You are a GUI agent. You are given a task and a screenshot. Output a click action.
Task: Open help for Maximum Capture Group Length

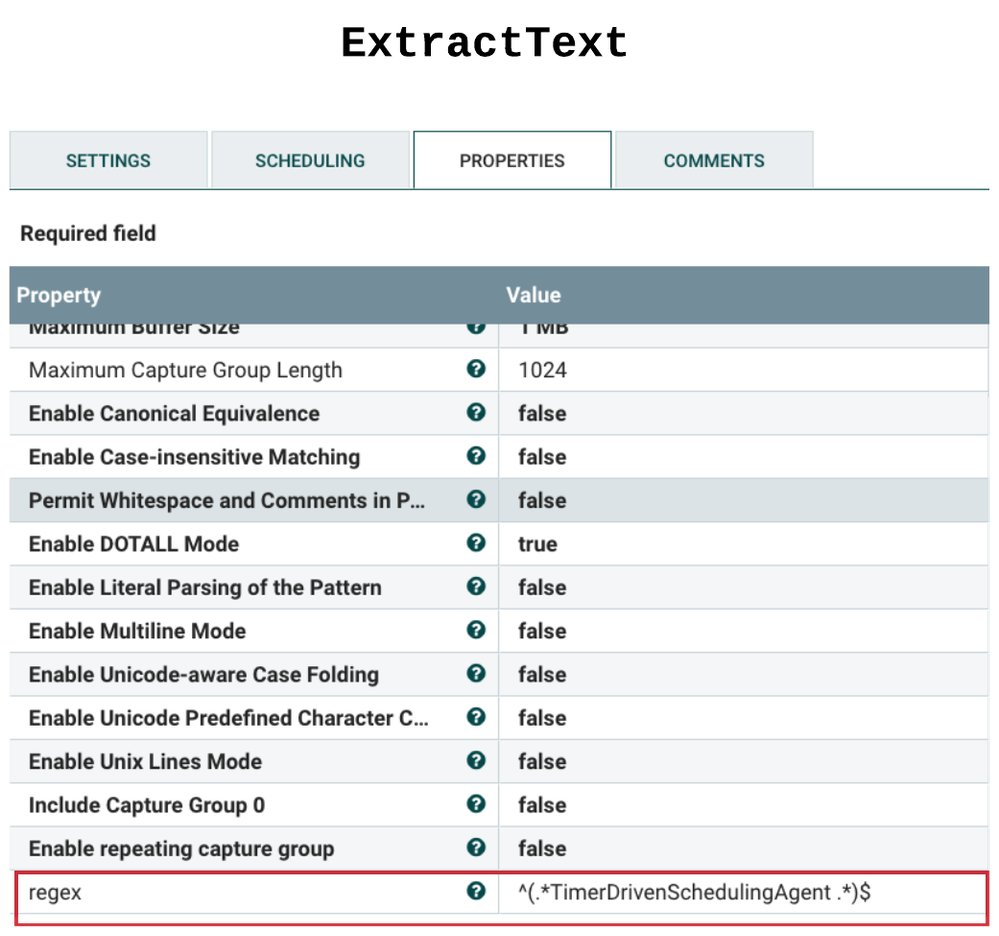[x=477, y=370]
